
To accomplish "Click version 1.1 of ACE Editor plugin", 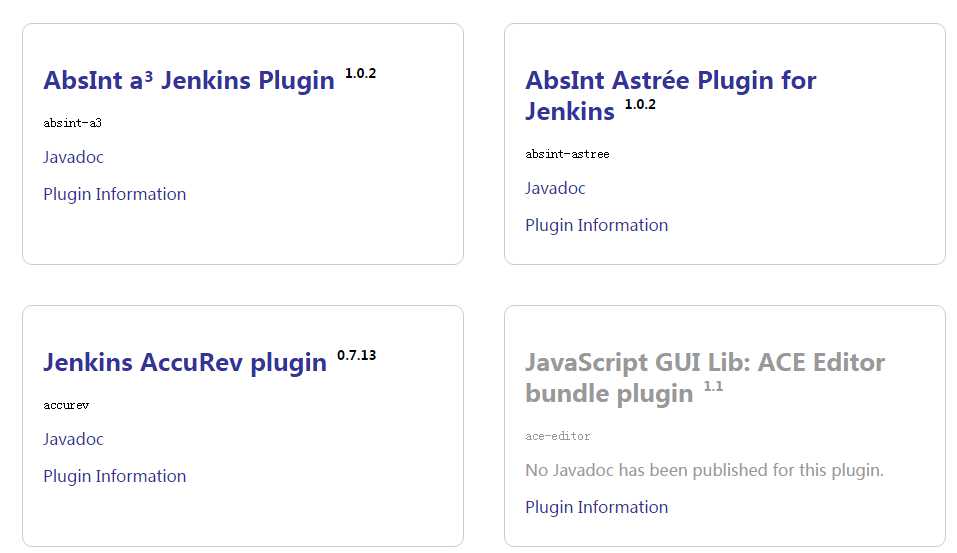I will (713, 386).
